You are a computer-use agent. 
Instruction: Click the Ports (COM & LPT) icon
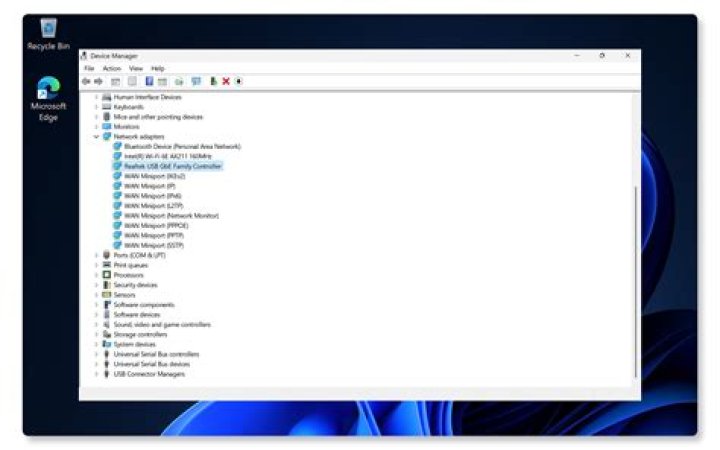click(x=107, y=255)
